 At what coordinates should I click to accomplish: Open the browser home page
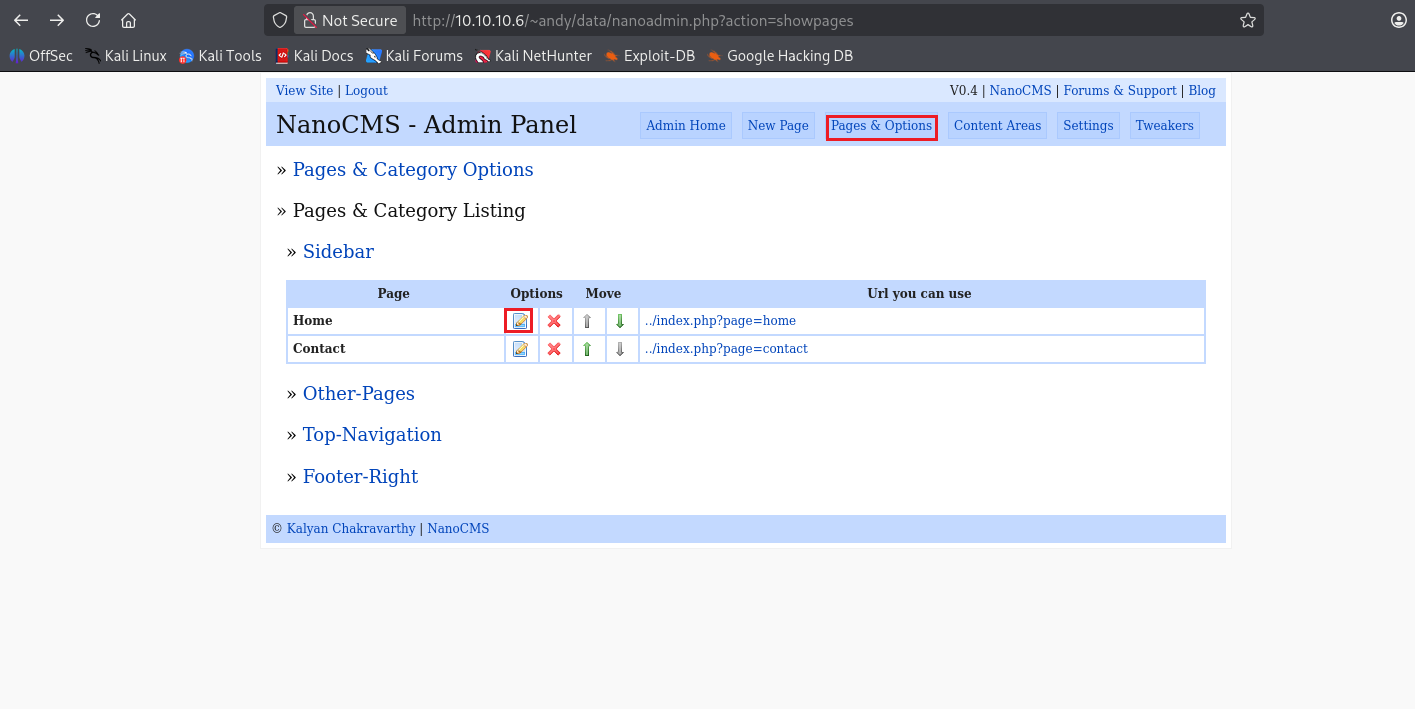(x=128, y=20)
